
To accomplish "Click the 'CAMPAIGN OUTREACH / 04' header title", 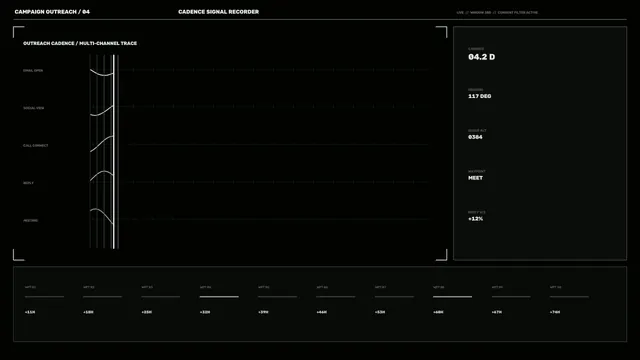I will point(52,12).
